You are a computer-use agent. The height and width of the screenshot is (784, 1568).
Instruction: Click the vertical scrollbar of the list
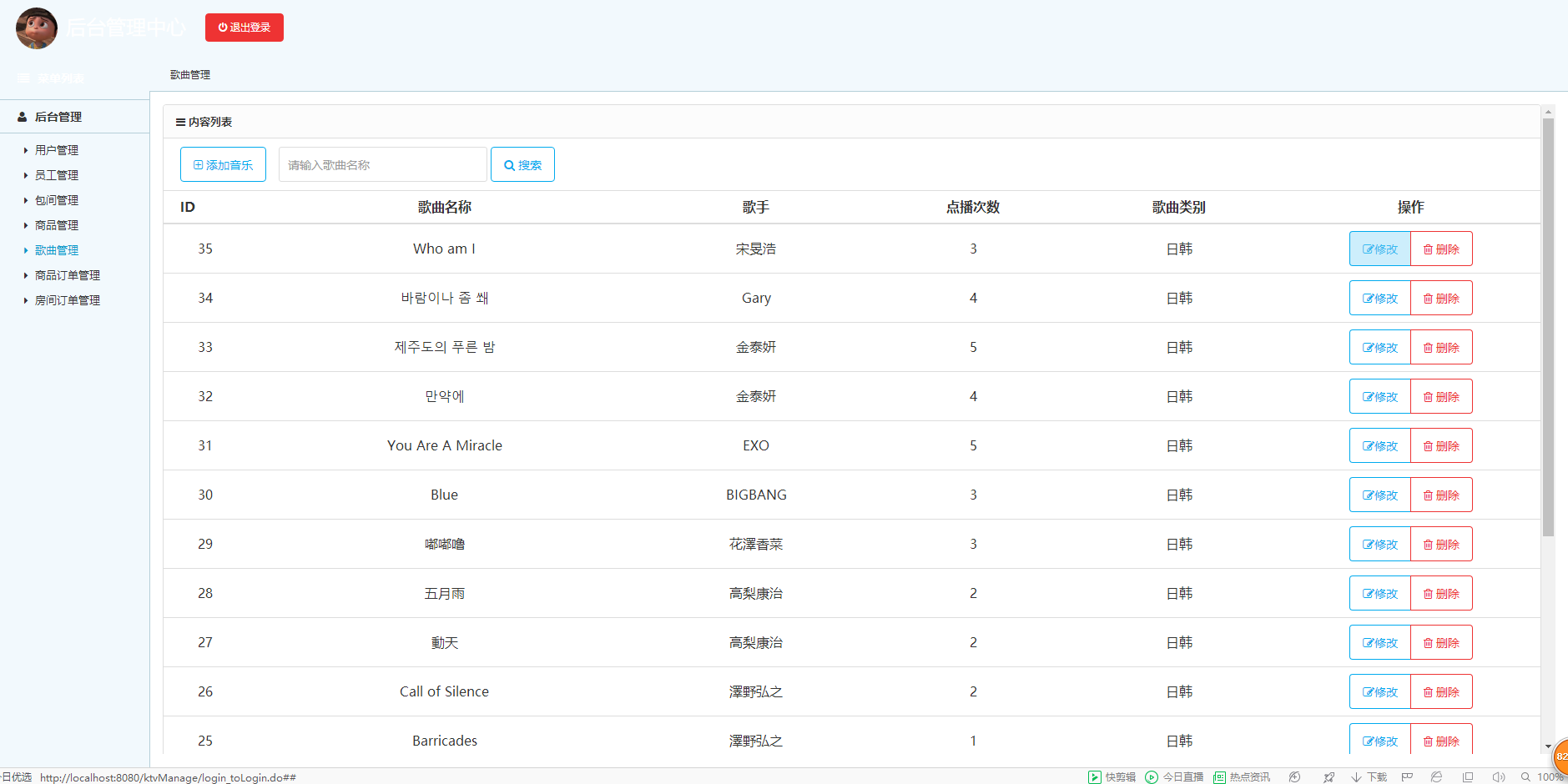coord(1548,327)
